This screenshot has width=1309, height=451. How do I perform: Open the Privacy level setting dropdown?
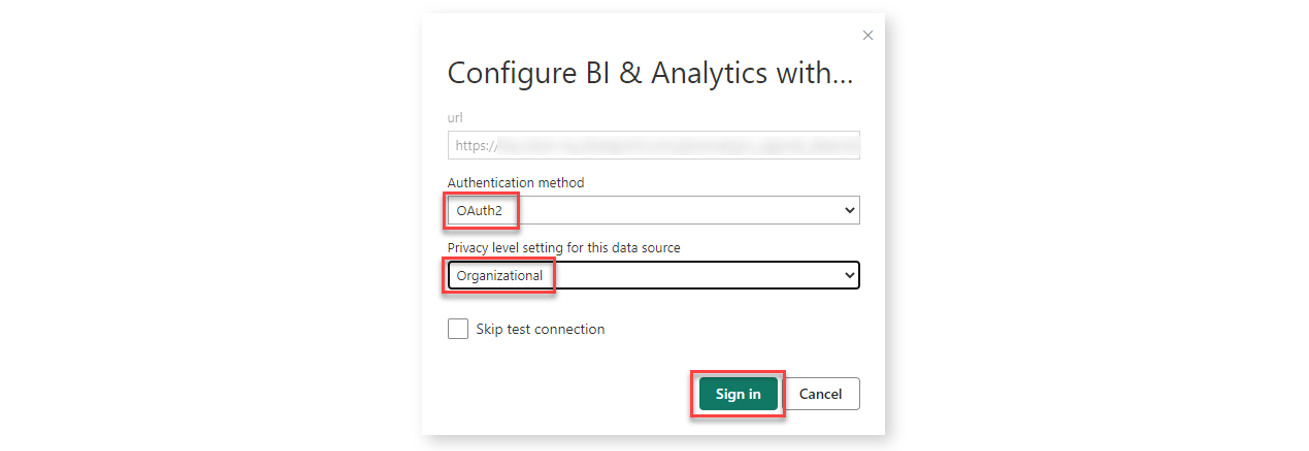tap(654, 275)
